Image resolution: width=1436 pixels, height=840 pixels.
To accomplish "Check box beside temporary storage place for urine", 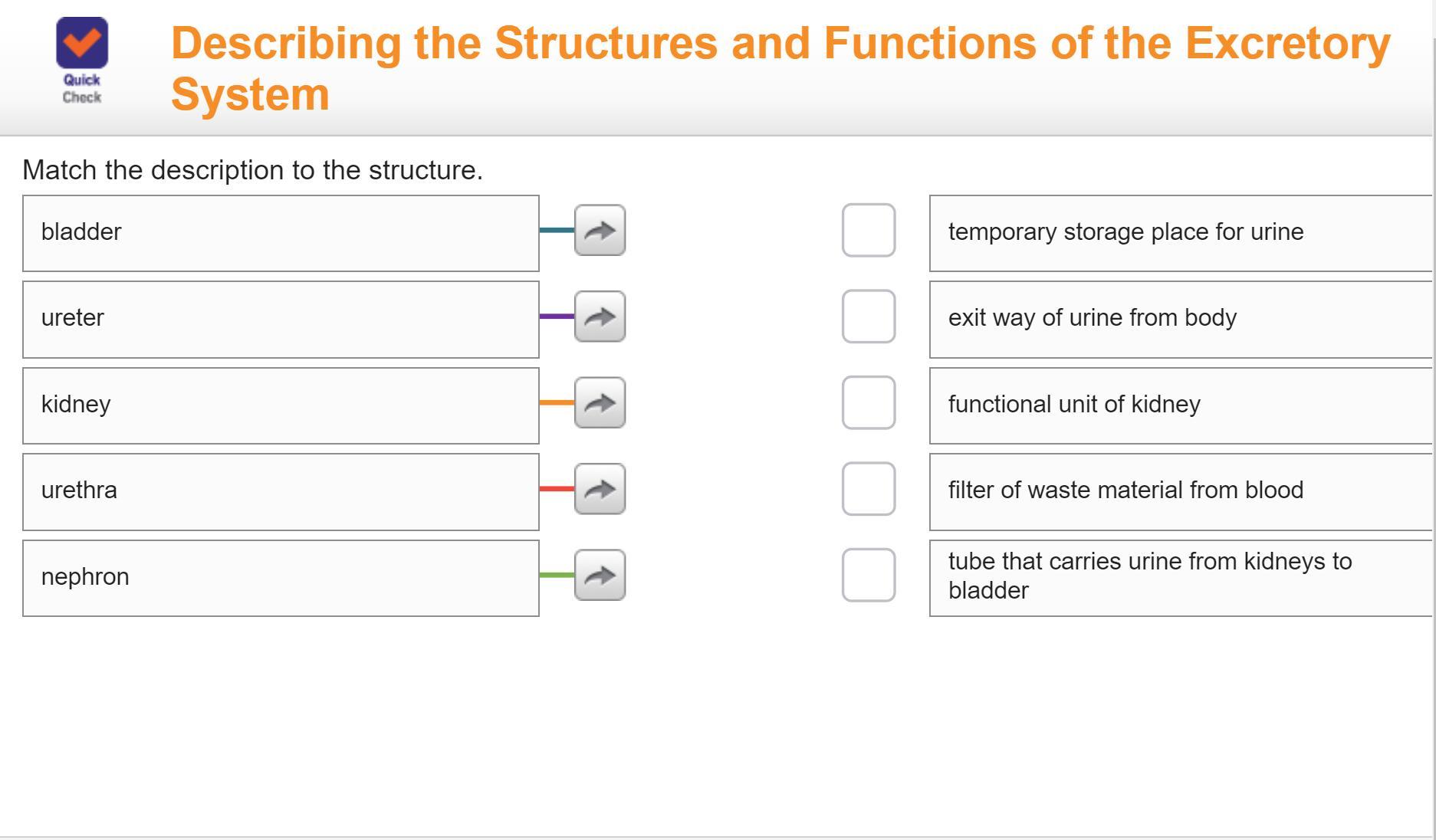I will [868, 230].
